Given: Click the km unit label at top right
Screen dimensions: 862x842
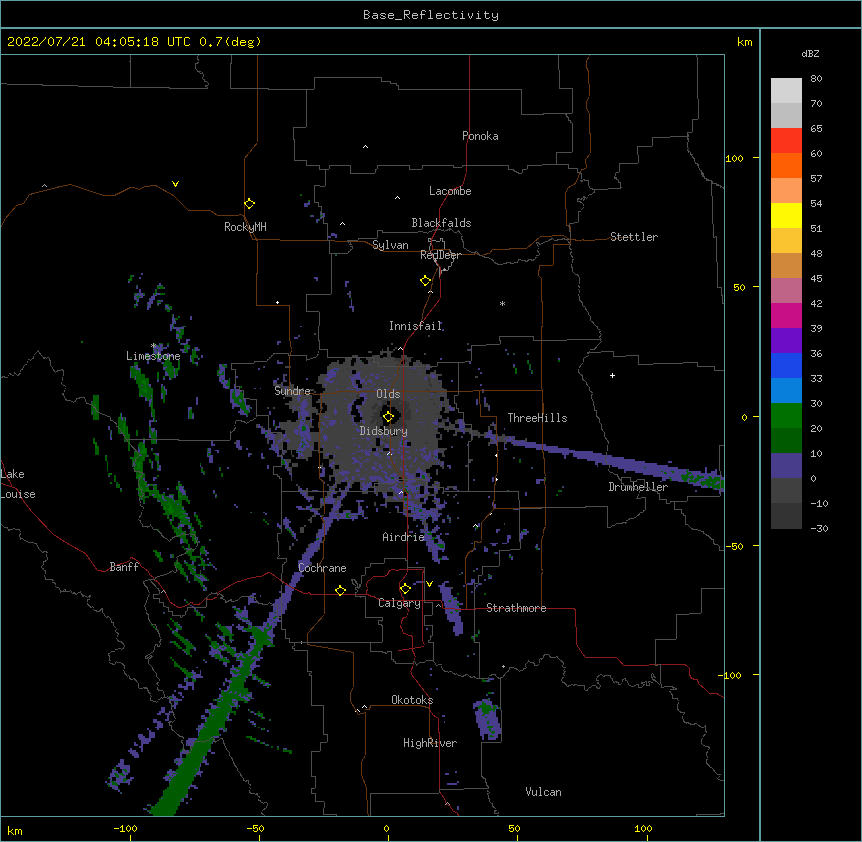Looking at the screenshot, I should [x=744, y=42].
